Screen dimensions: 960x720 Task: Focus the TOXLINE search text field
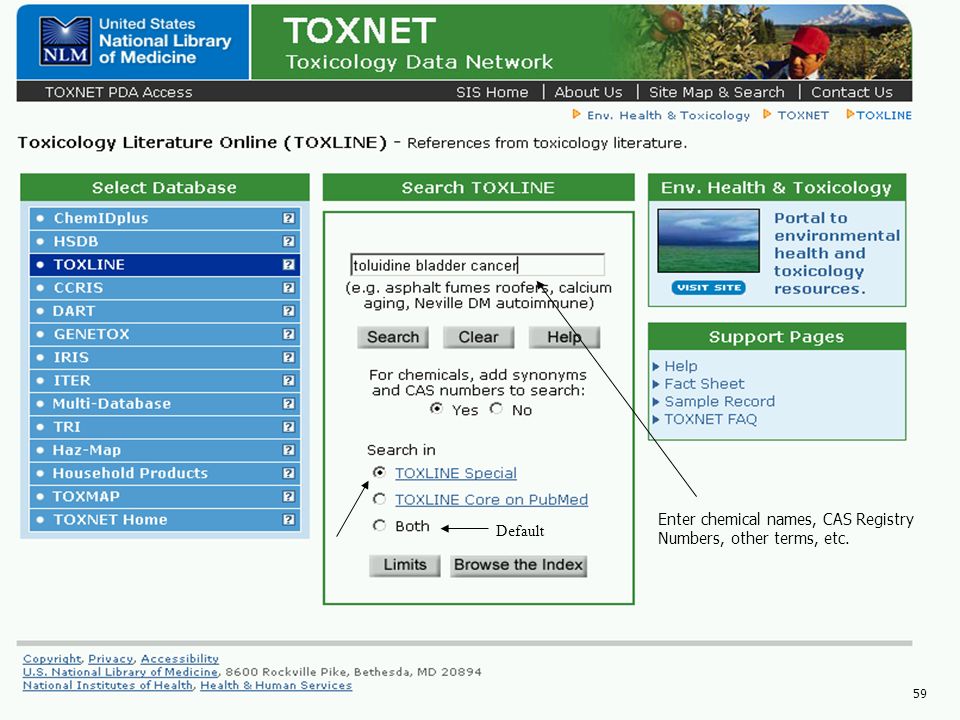(478, 265)
